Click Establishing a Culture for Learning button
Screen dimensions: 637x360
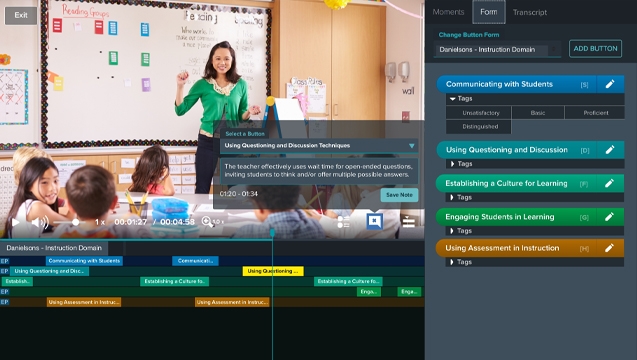tap(516, 183)
